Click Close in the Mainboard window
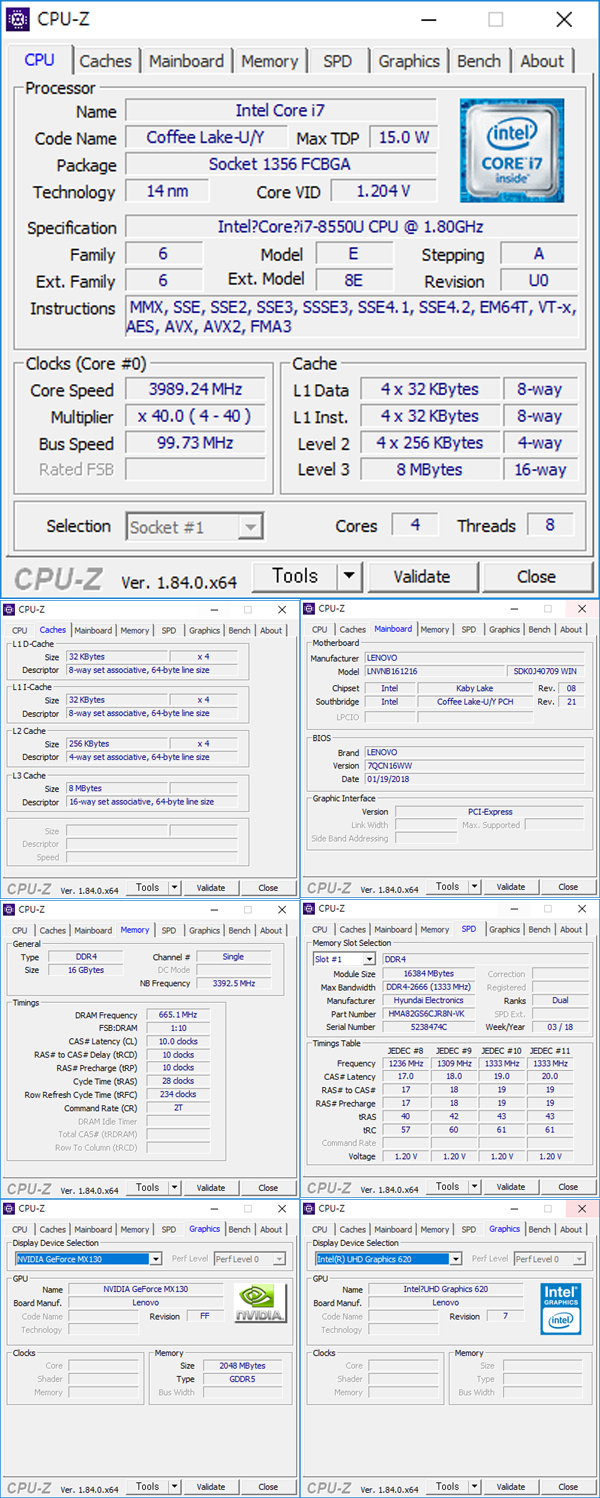This screenshot has width=600, height=1498. 568,887
